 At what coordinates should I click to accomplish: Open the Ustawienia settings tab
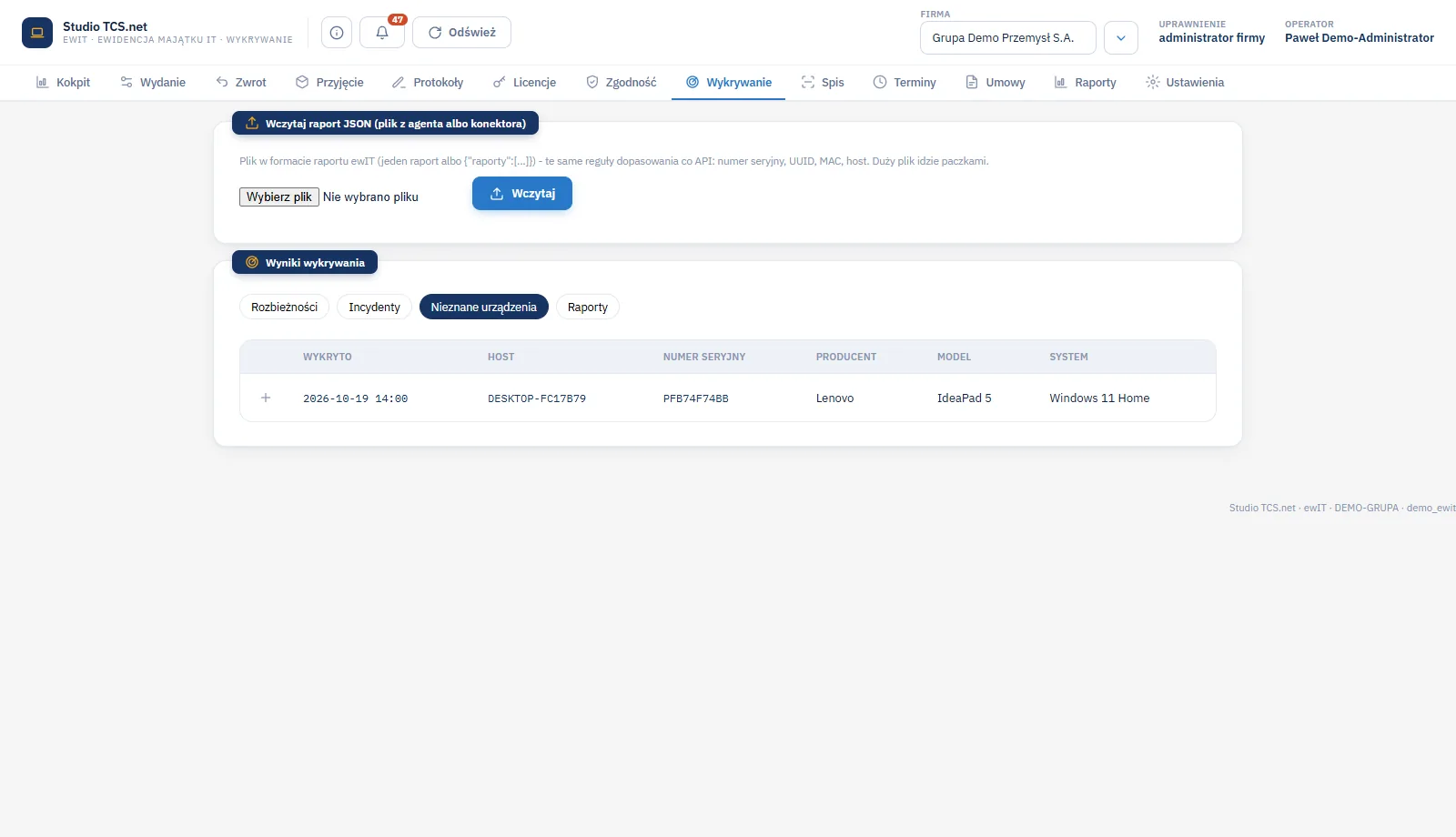[x=1185, y=83]
